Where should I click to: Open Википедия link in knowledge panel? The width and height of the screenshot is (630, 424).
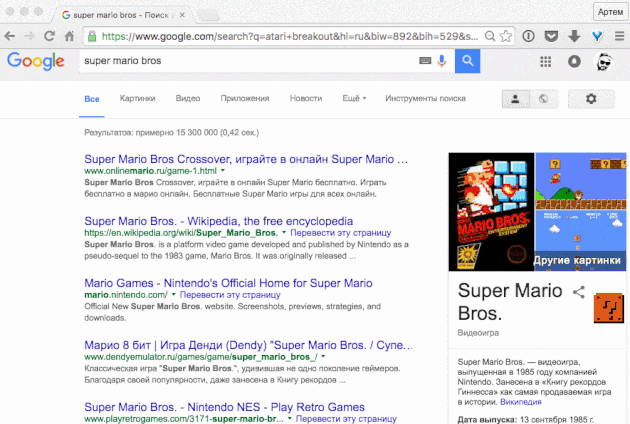click(521, 401)
